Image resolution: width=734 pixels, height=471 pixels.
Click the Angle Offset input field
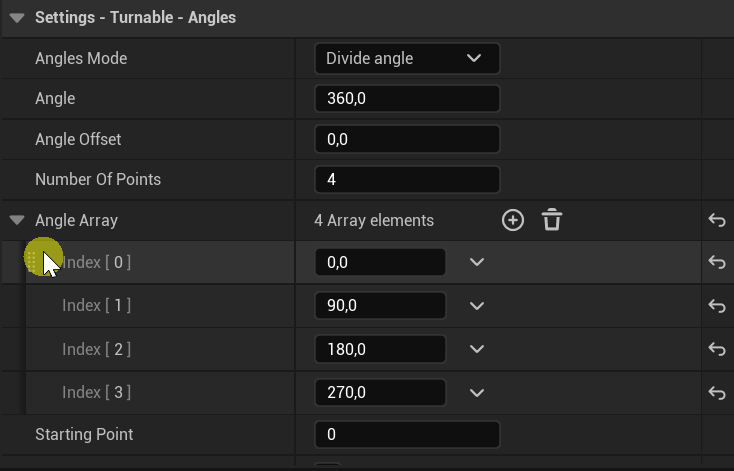(406, 139)
